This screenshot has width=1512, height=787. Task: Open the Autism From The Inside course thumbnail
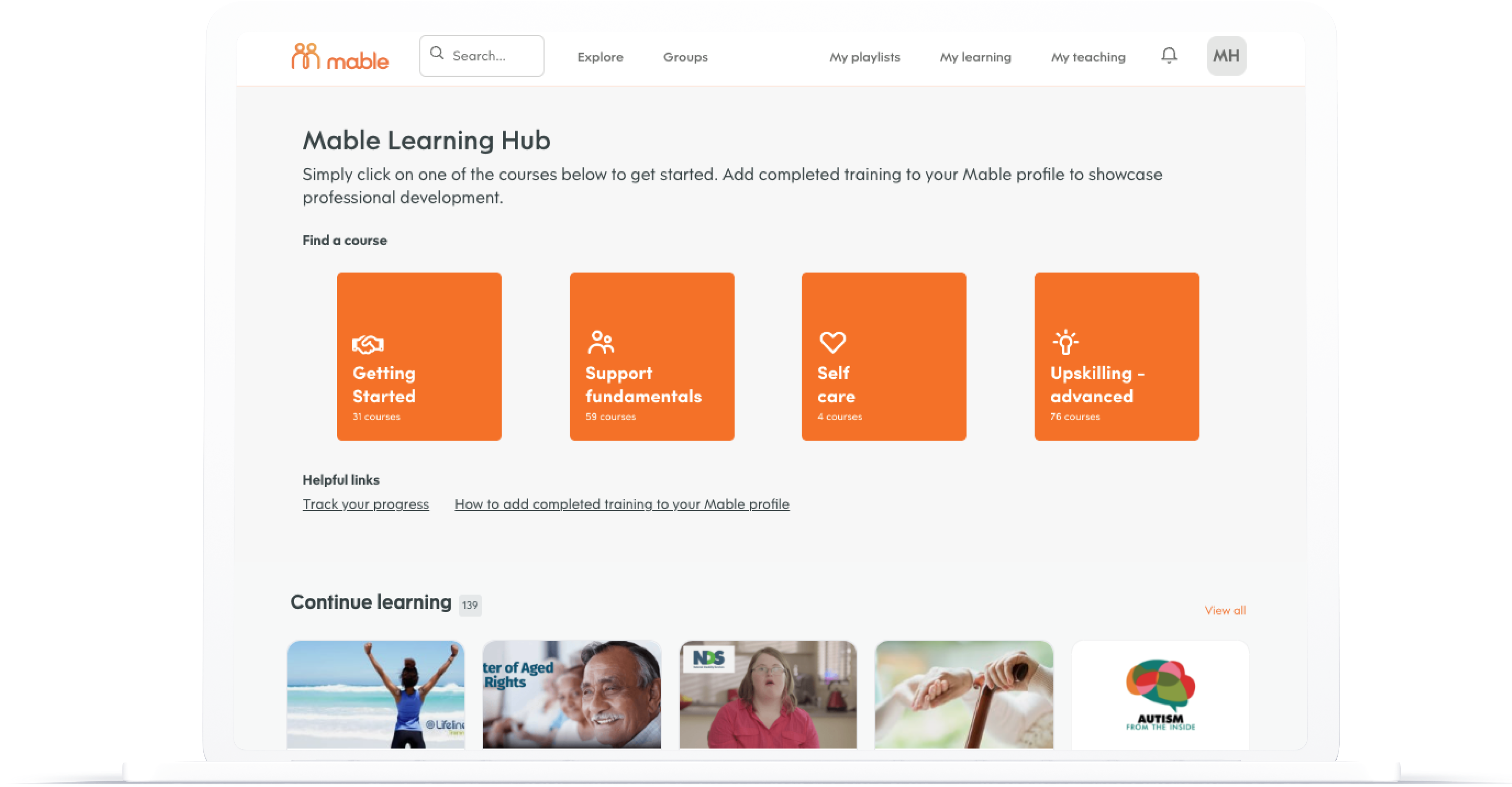click(1160, 695)
